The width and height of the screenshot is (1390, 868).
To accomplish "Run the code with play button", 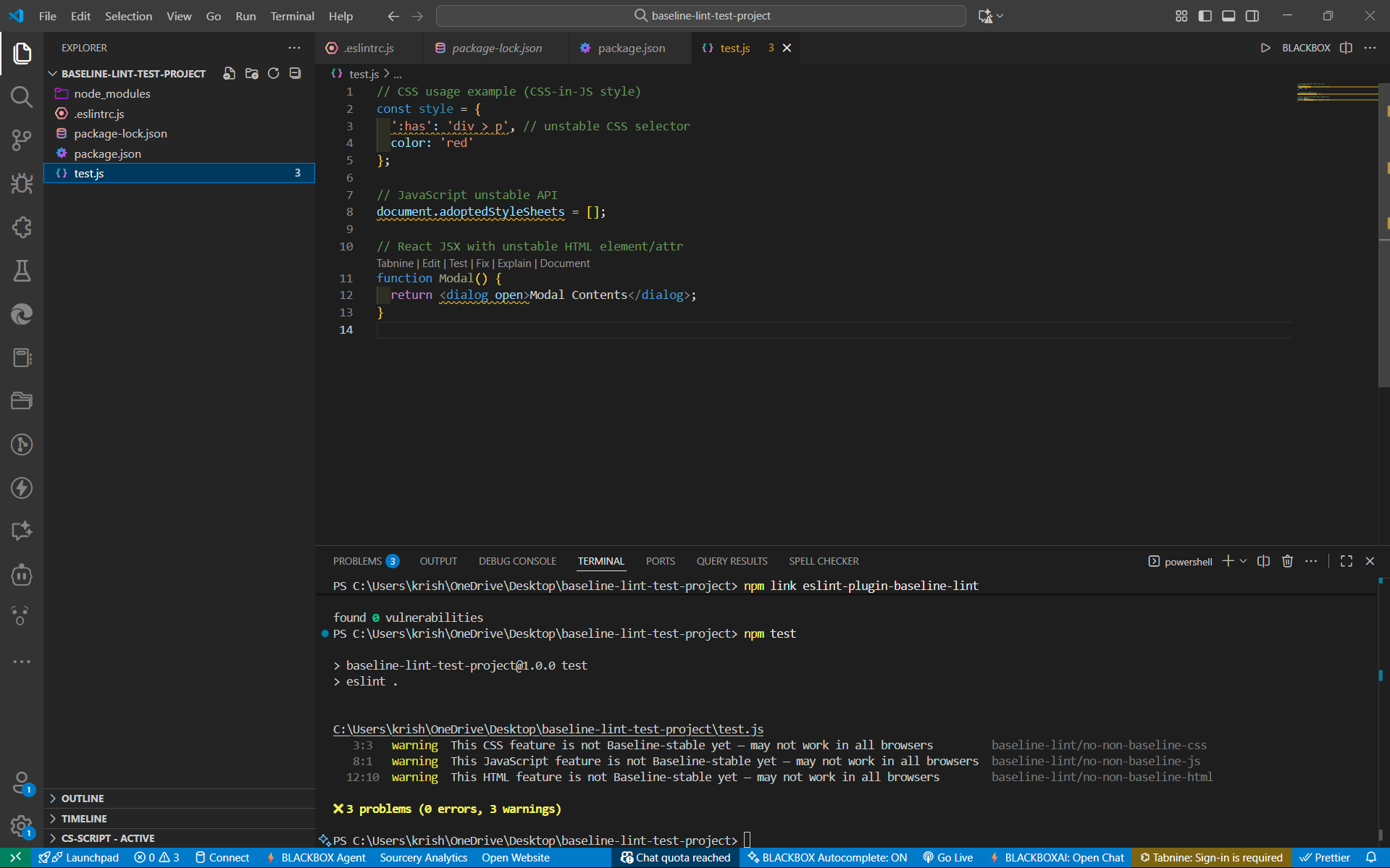I will [1265, 48].
